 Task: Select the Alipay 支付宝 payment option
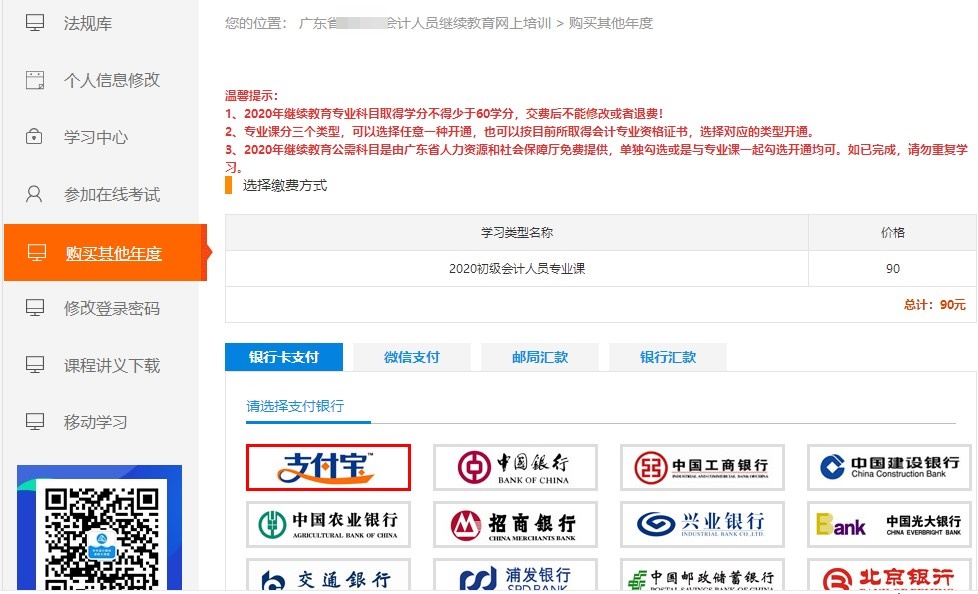pyautogui.click(x=328, y=466)
